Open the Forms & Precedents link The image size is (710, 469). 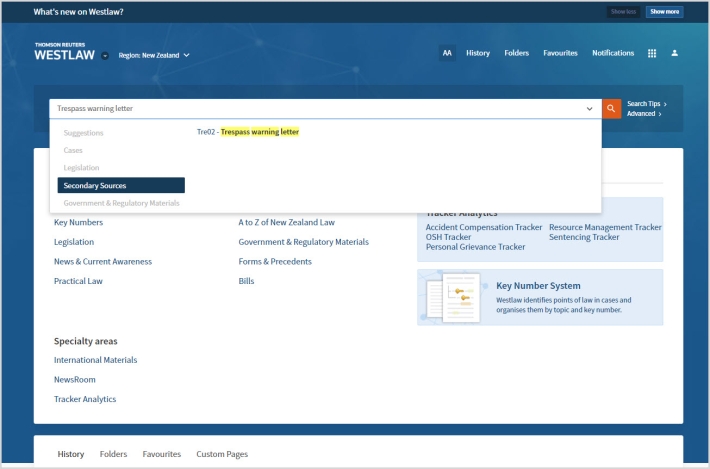coord(275,261)
